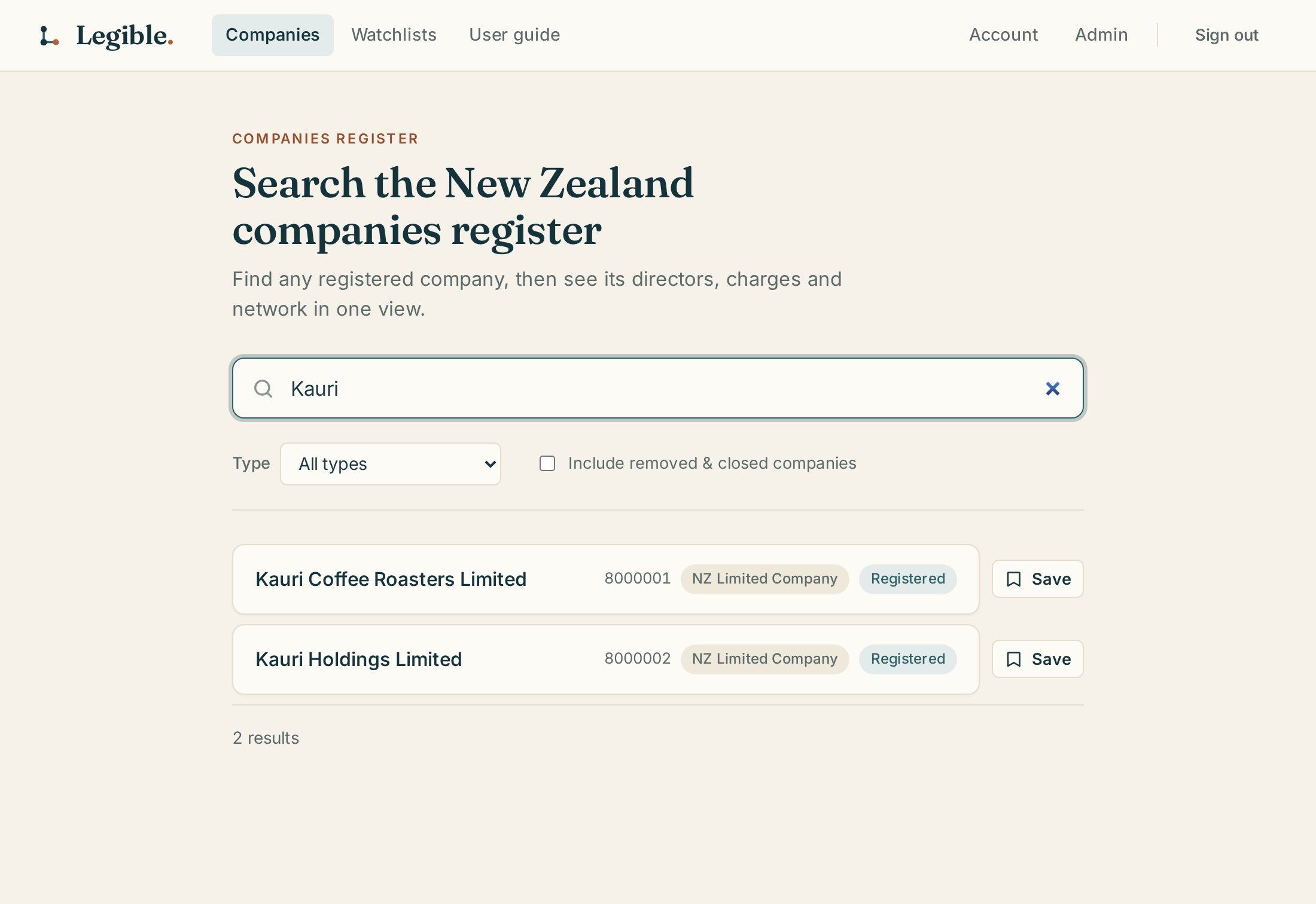Click NZ Limited Company tag on Kauri Coffee

pos(765,579)
